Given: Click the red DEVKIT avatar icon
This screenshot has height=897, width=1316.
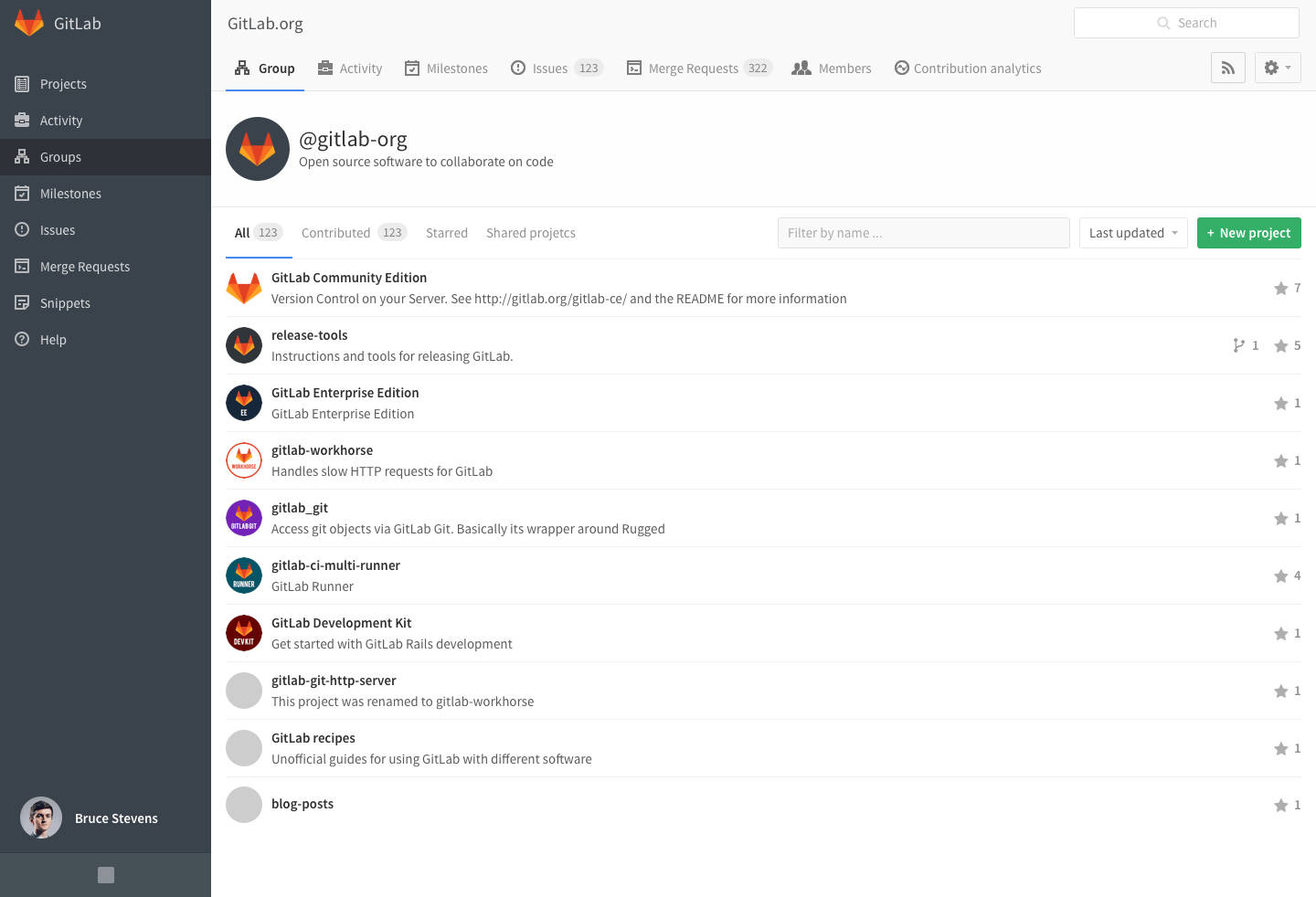Looking at the screenshot, I should [x=244, y=633].
